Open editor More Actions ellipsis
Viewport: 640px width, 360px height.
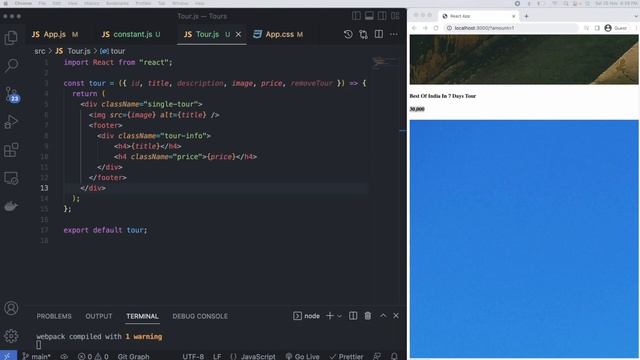point(394,34)
